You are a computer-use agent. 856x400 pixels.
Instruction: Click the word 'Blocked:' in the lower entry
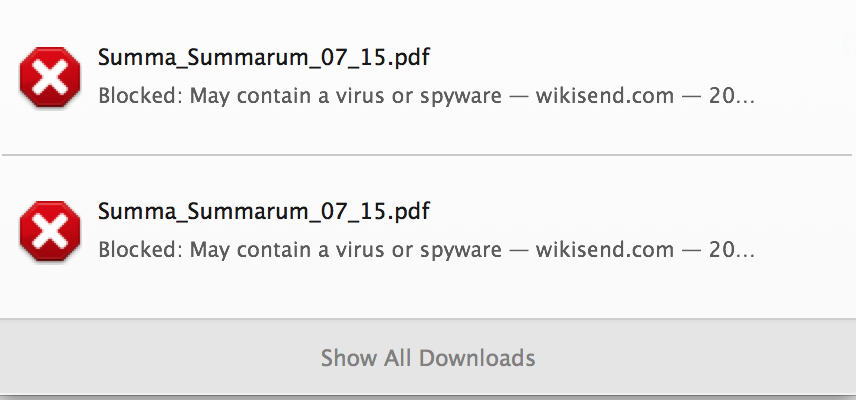tap(140, 250)
